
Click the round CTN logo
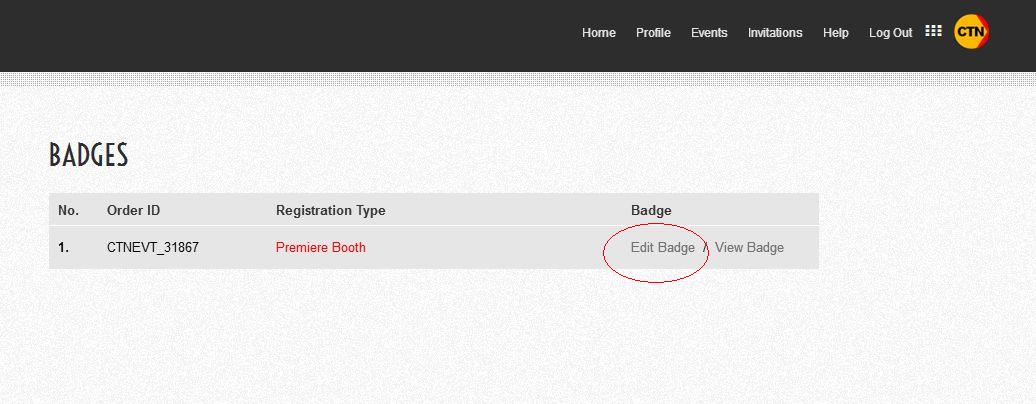point(971,32)
